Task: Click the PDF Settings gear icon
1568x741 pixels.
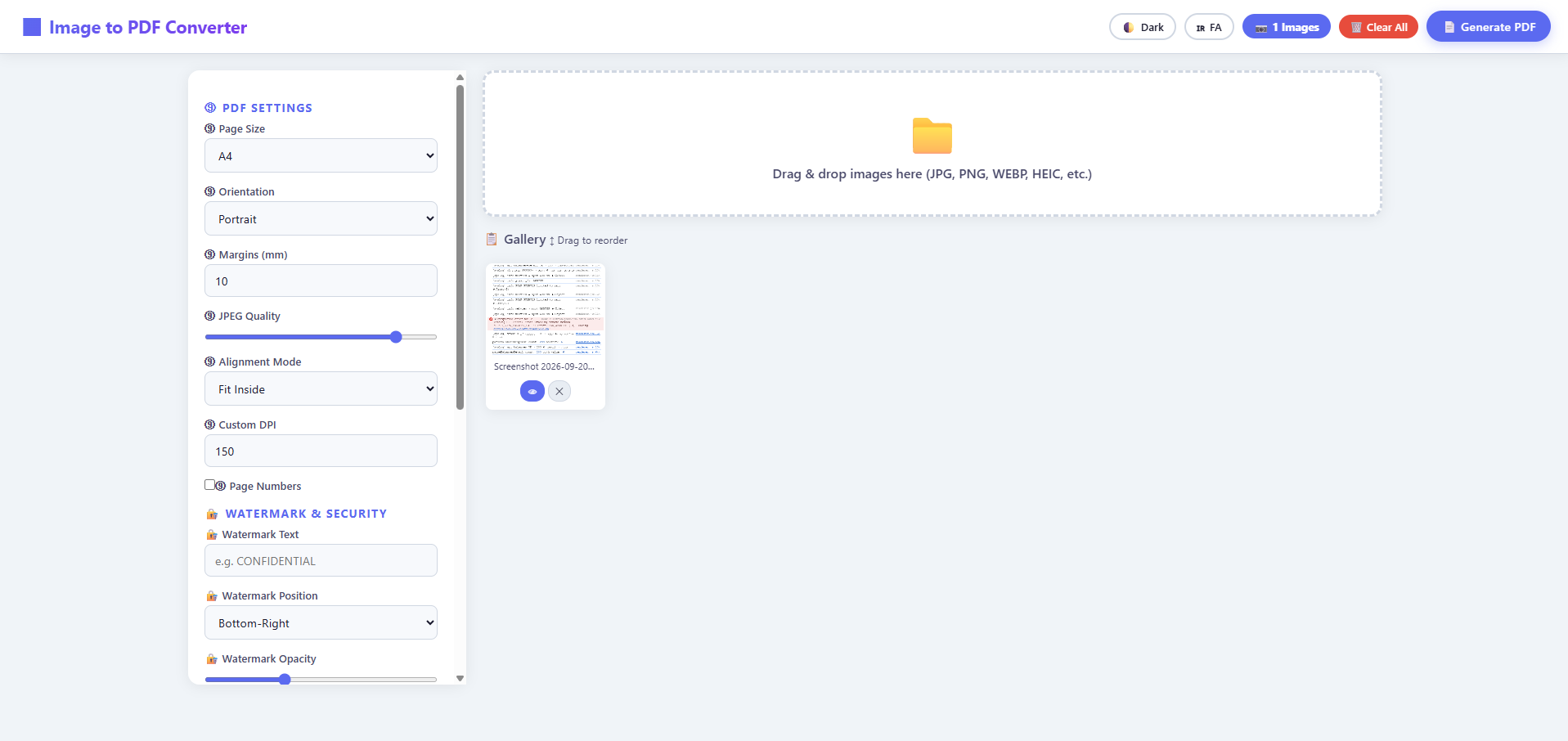Action: click(x=210, y=108)
